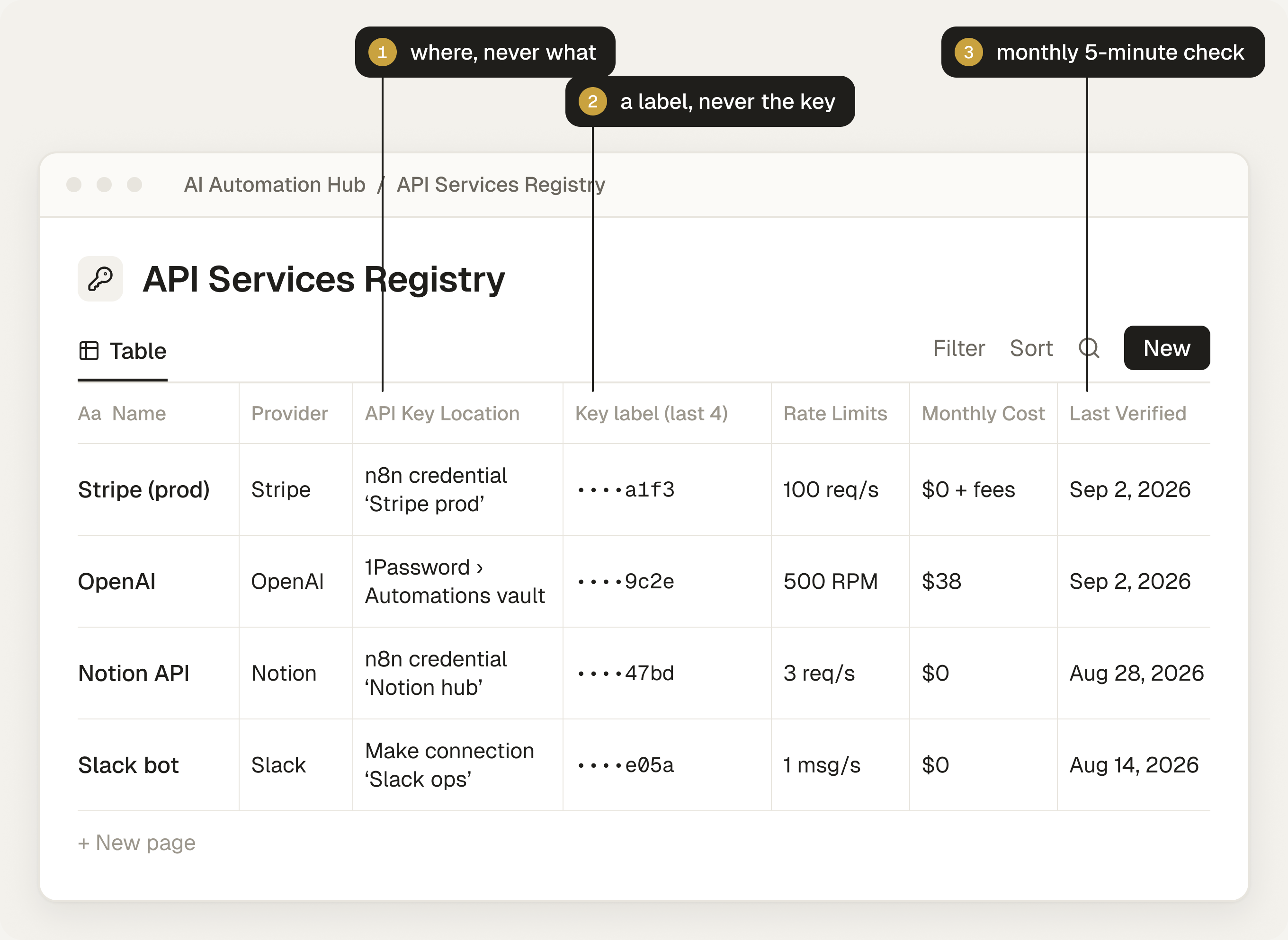Go to AI Automation Hub breadcrumb
Viewport: 1288px width, 940px height.
point(274,185)
